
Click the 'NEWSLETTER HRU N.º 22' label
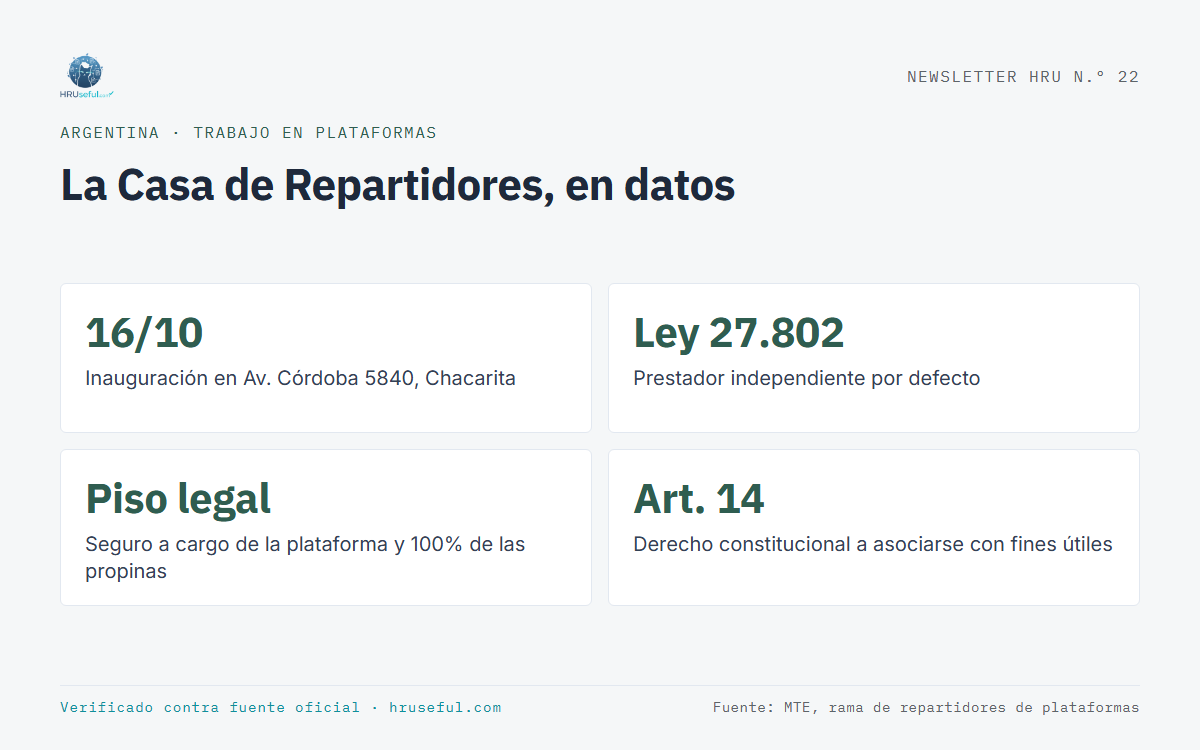pos(1023,77)
